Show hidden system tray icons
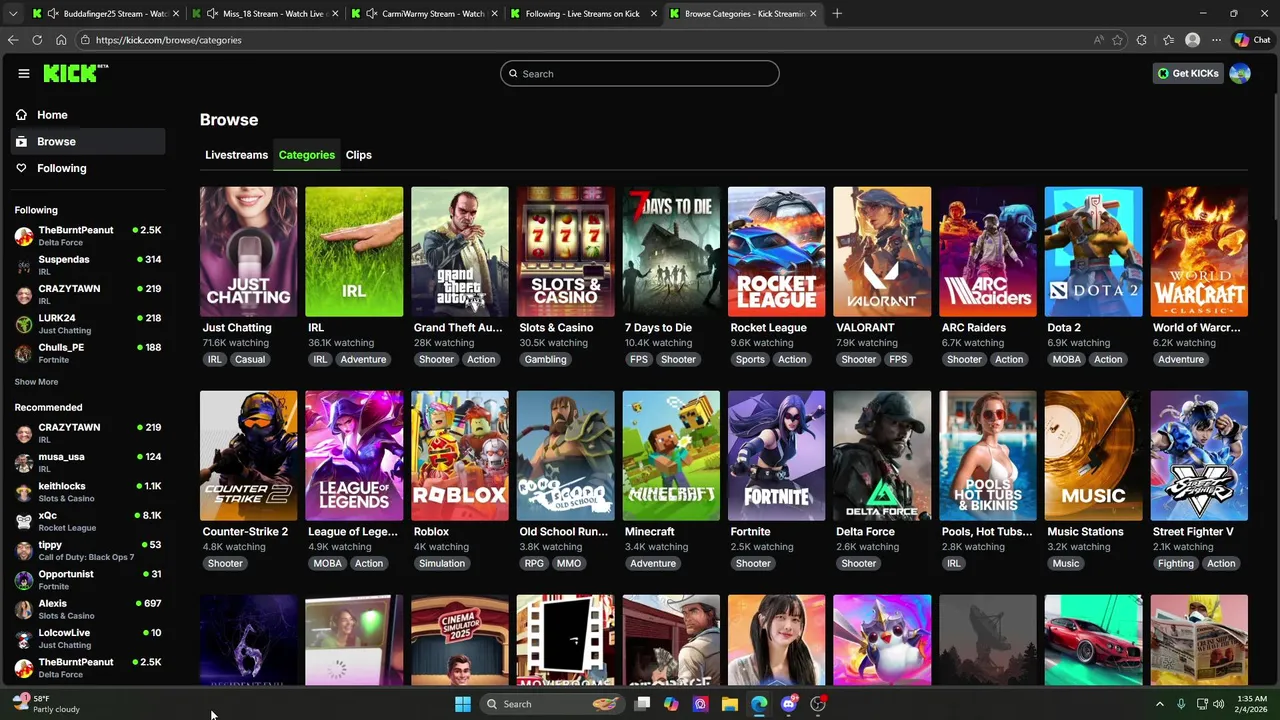This screenshot has width=1280, height=720. (x=1159, y=704)
